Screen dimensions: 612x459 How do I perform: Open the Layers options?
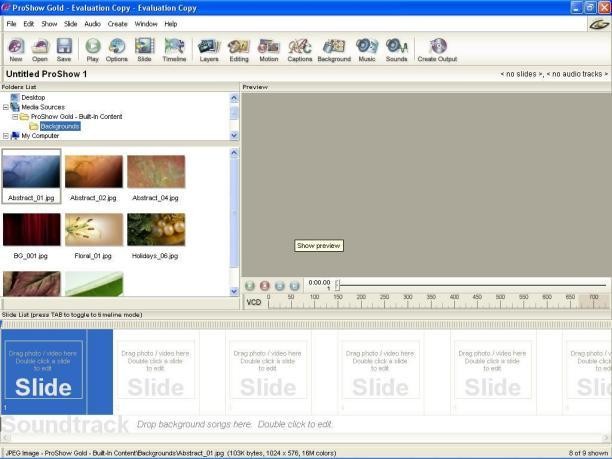click(x=209, y=50)
